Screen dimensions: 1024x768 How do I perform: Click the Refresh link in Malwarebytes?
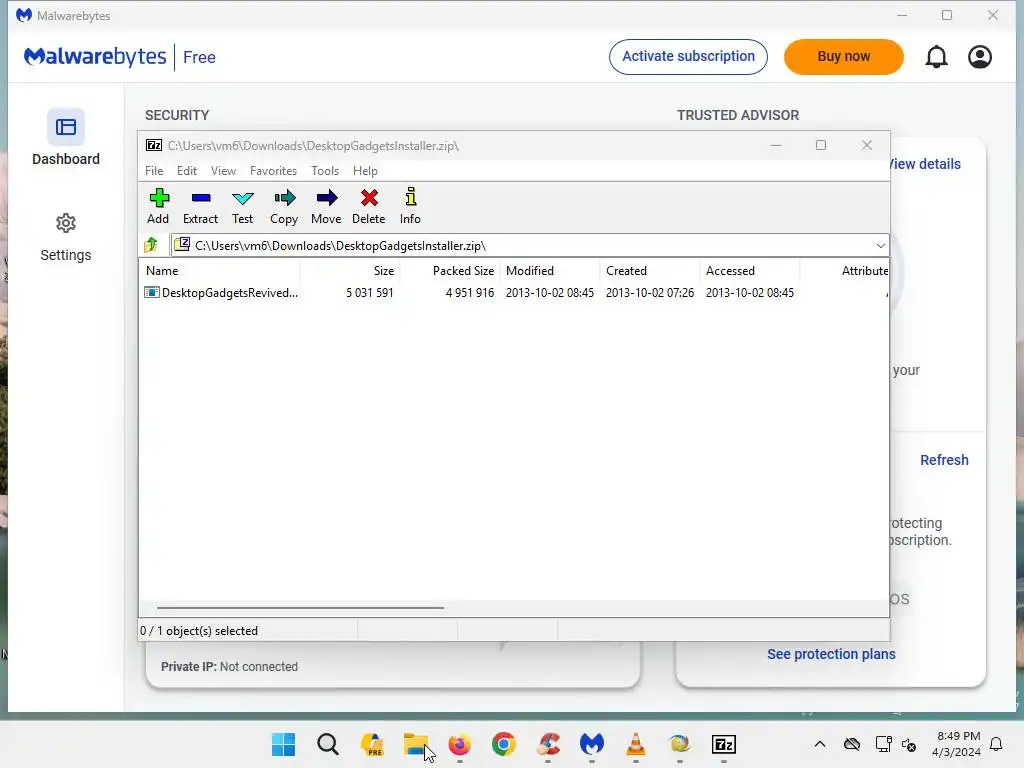coord(944,460)
